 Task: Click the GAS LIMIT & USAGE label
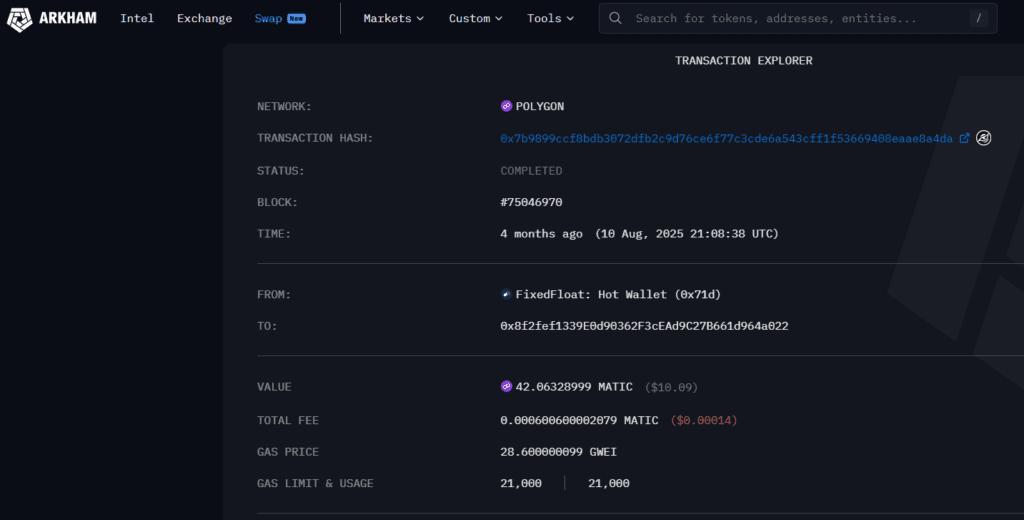pos(315,483)
